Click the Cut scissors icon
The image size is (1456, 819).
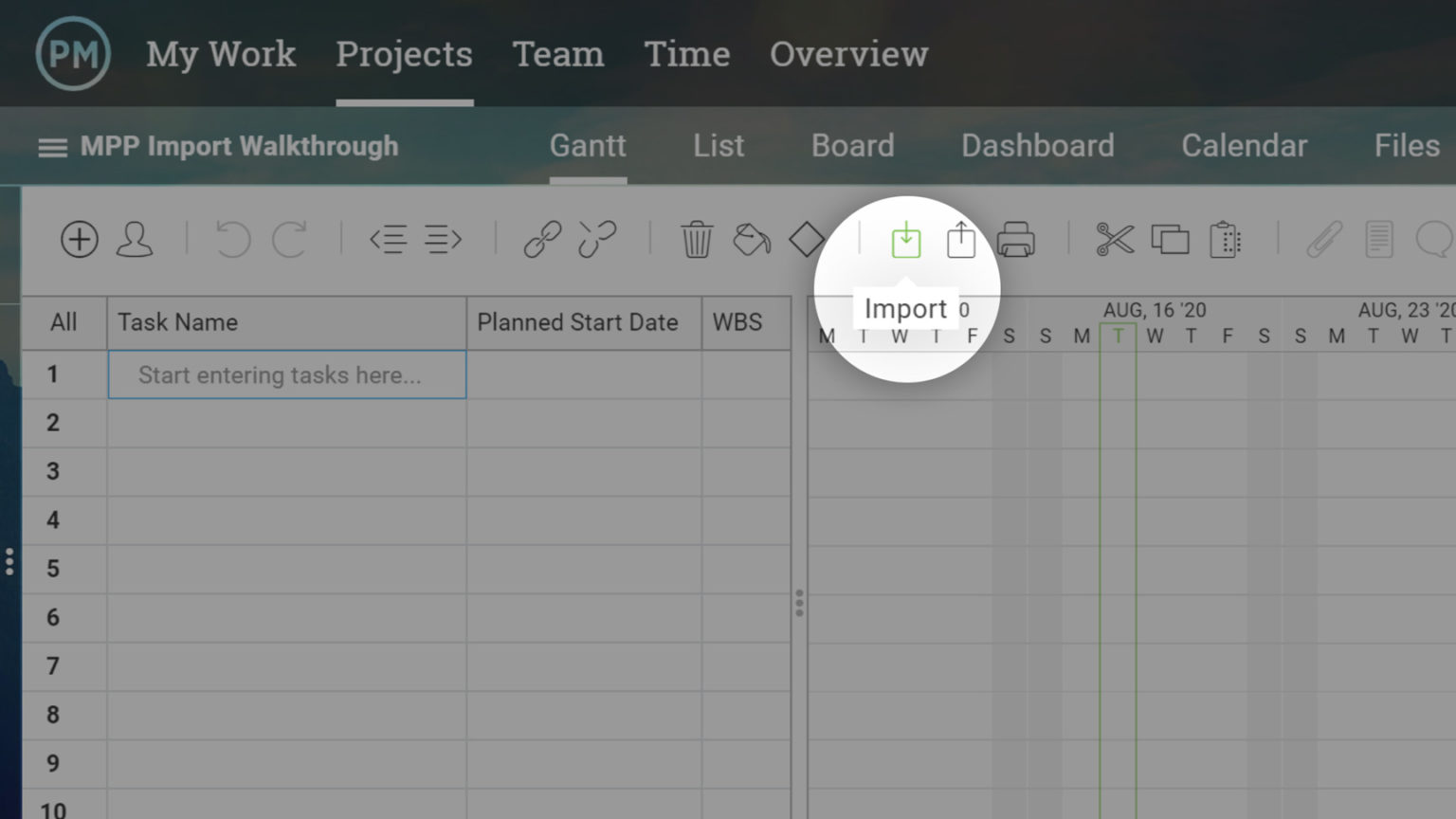point(1115,240)
